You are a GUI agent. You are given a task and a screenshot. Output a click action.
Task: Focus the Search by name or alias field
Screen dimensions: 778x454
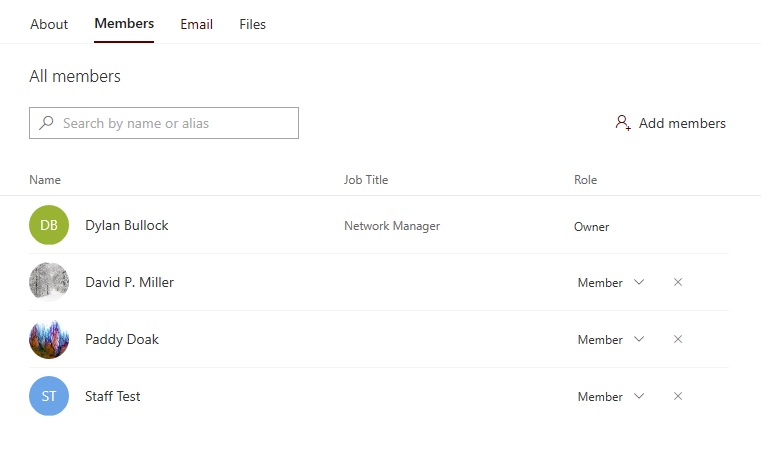pyautogui.click(x=164, y=123)
